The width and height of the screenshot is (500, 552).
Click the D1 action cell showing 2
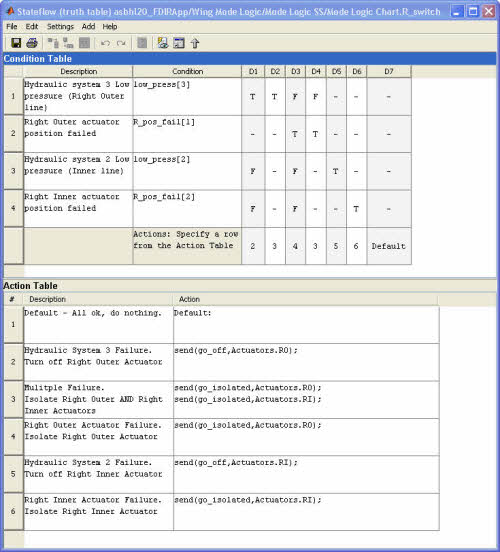[253, 246]
